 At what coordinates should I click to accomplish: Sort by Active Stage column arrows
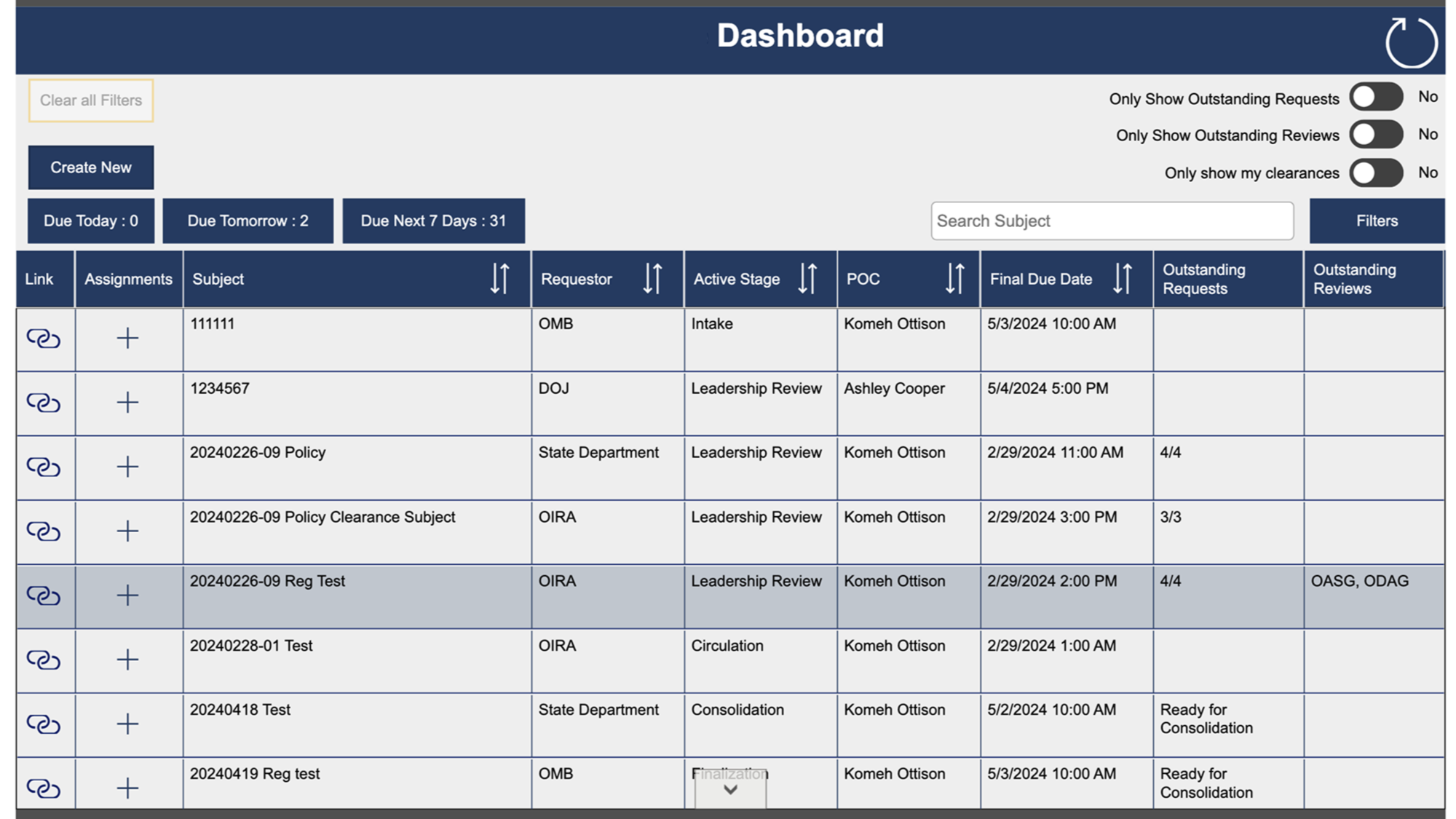click(807, 279)
